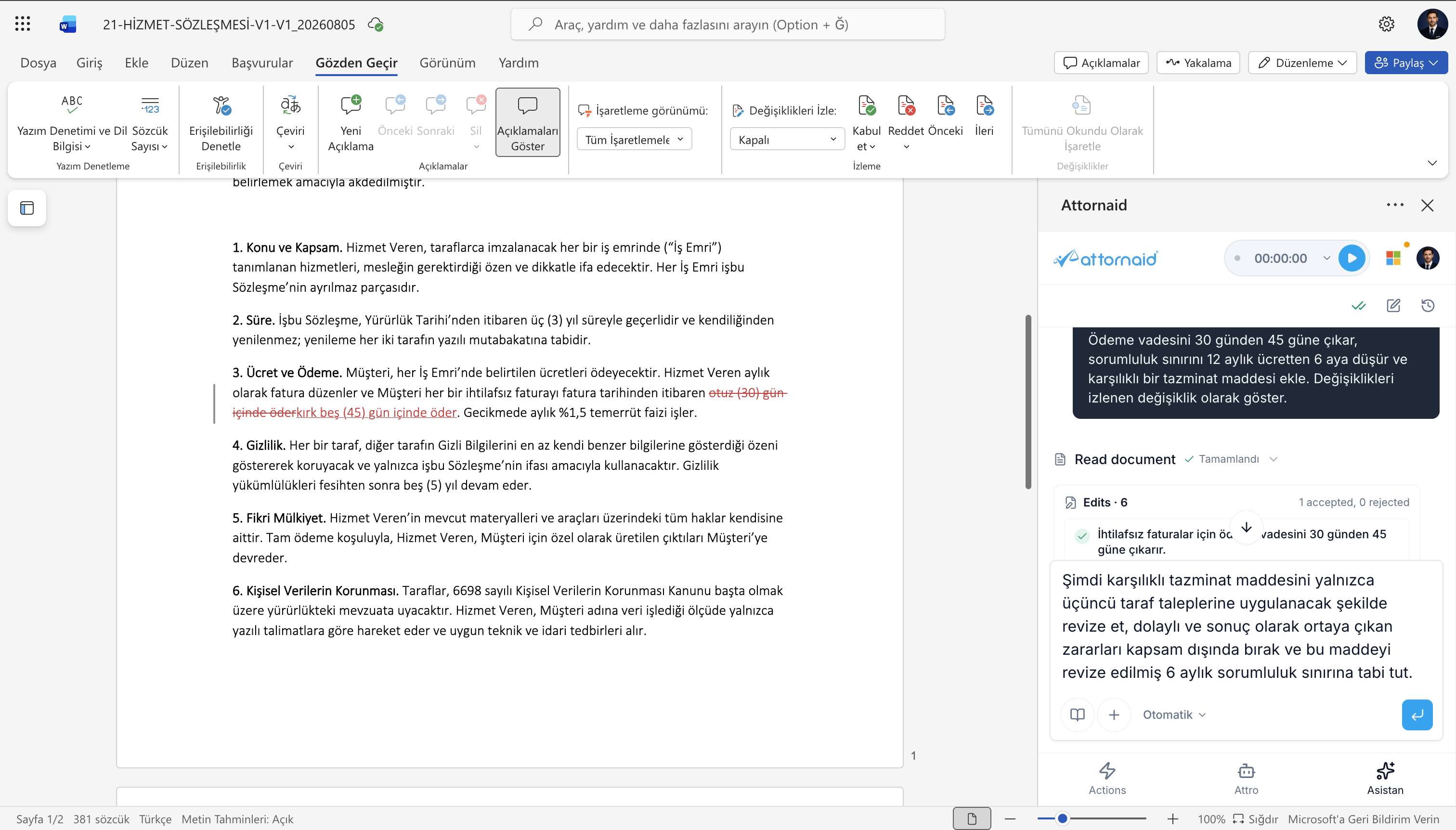Open Düzenleme mode dropdown
Image resolution: width=1456 pixels, height=830 pixels.
[x=1302, y=63]
